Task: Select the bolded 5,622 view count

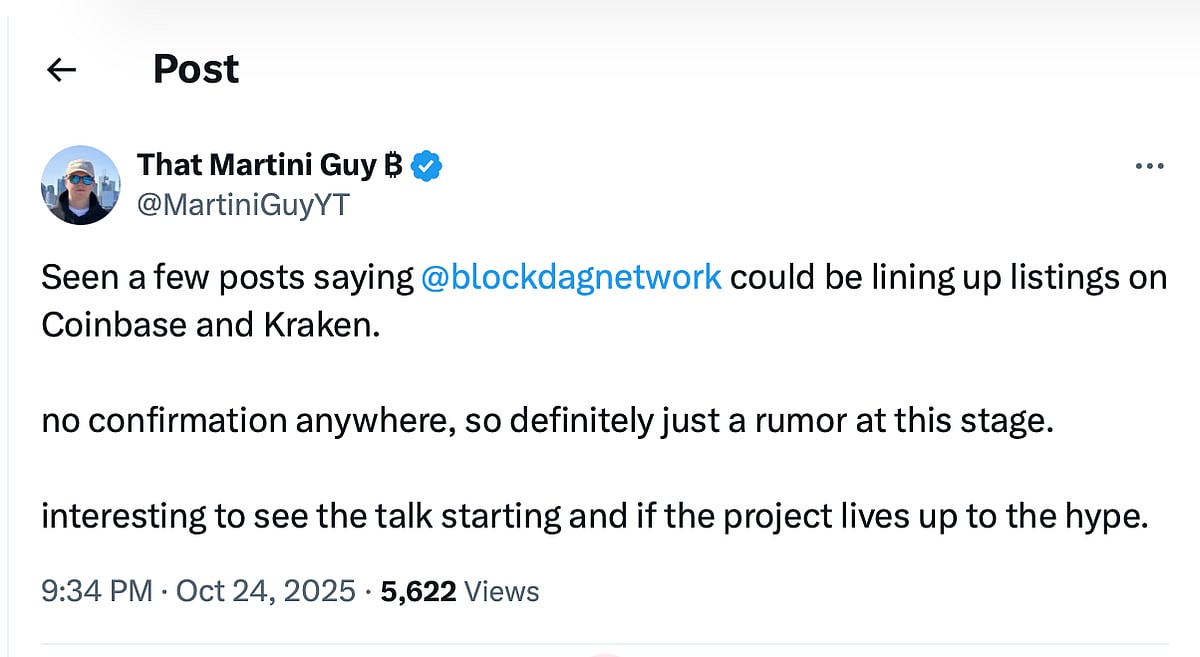Action: tap(417, 591)
